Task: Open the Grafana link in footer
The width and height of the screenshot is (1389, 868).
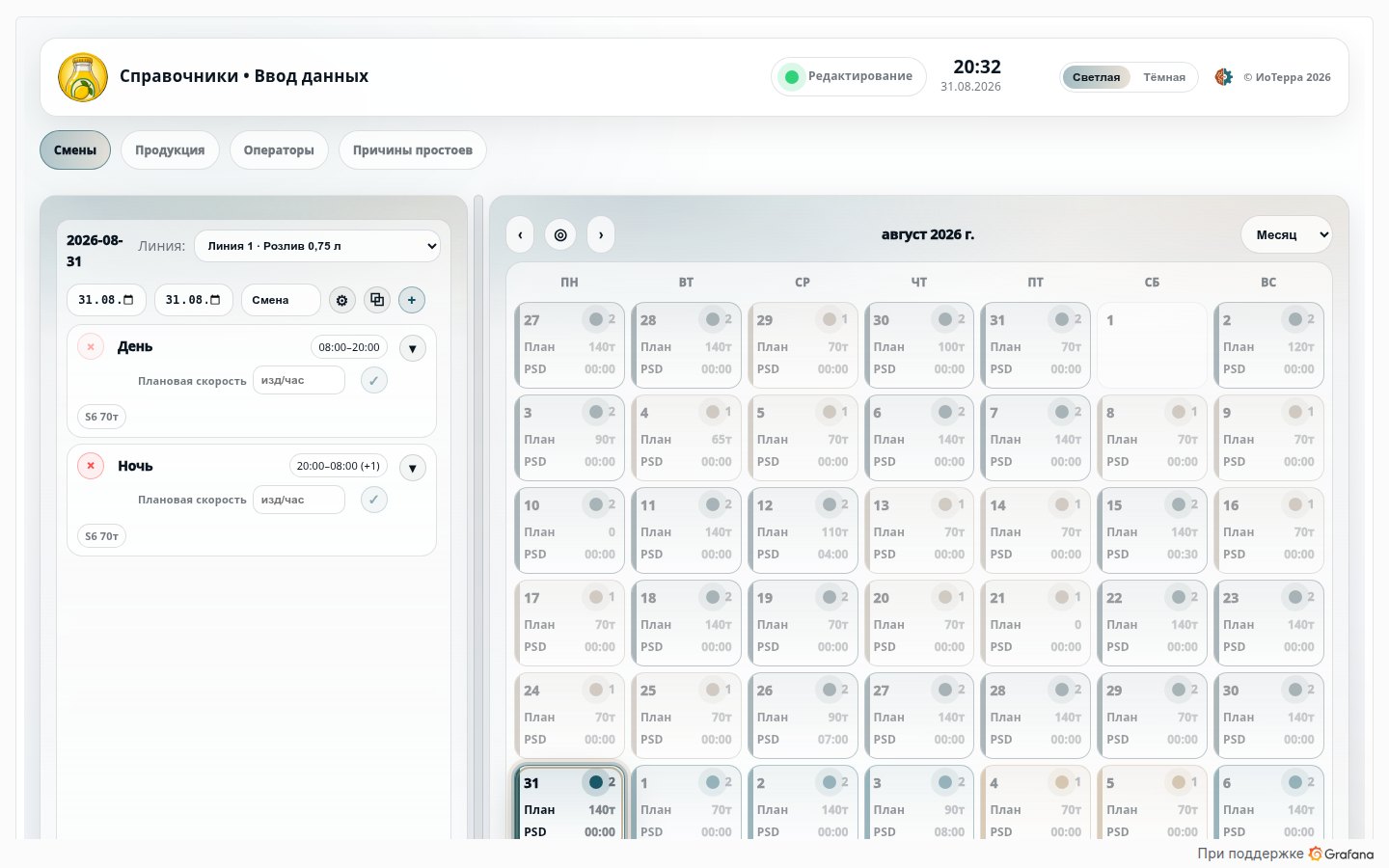Action: [1341, 854]
